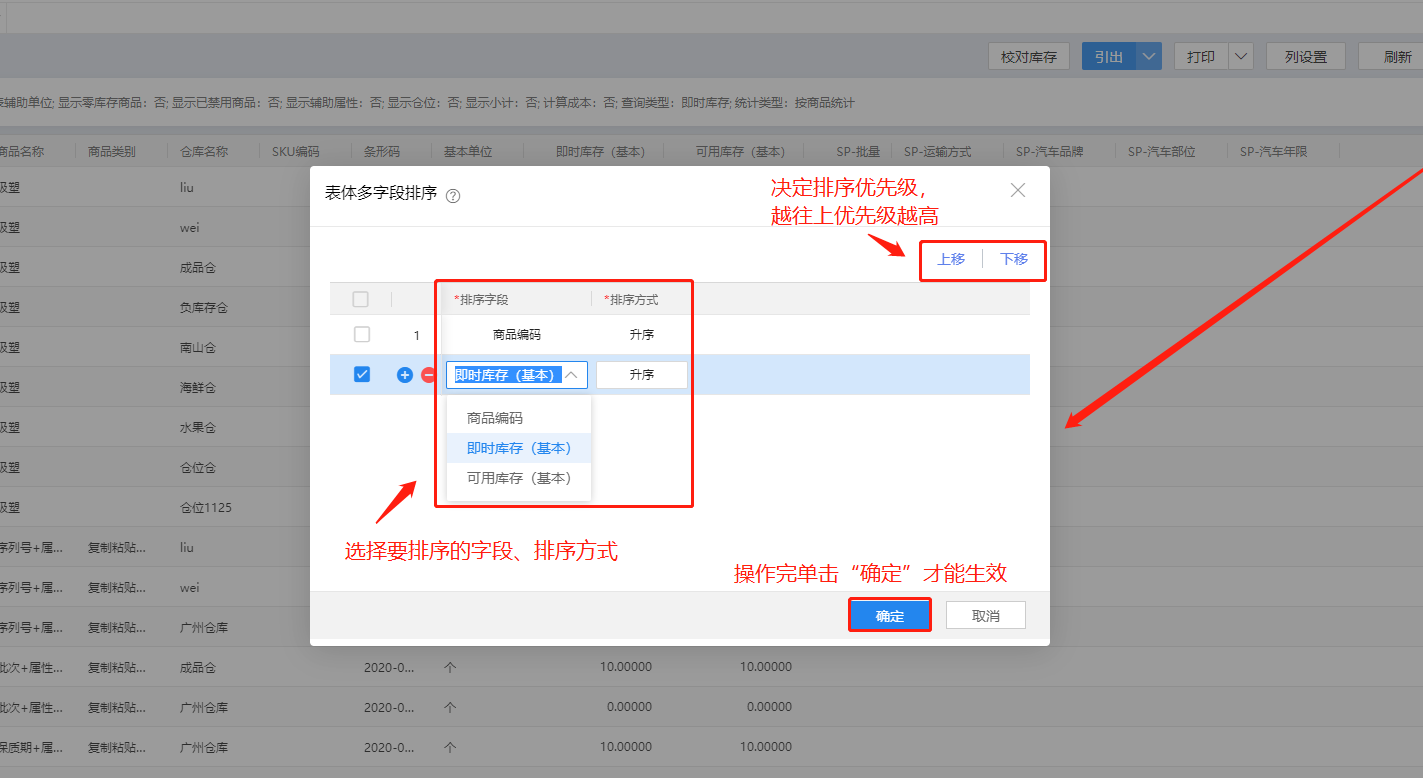Add a sort row with the blue plus icon

405,375
